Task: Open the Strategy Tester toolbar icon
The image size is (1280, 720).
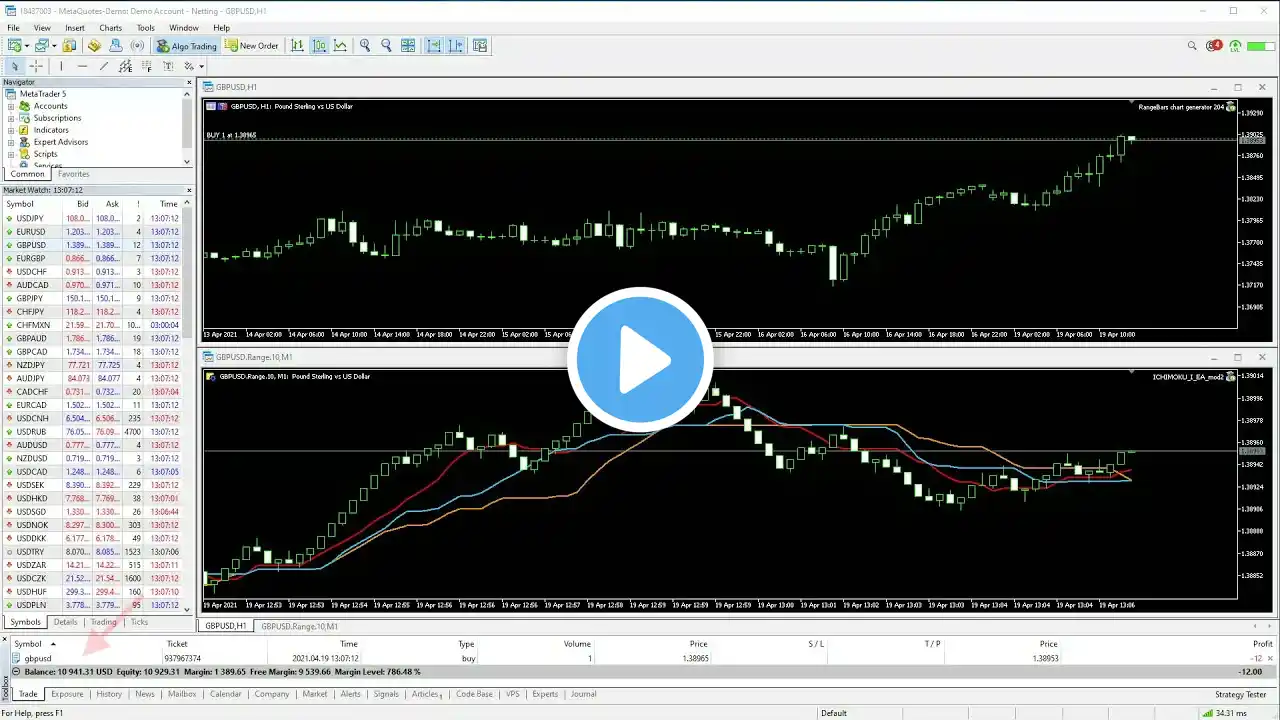Action: tap(480, 46)
